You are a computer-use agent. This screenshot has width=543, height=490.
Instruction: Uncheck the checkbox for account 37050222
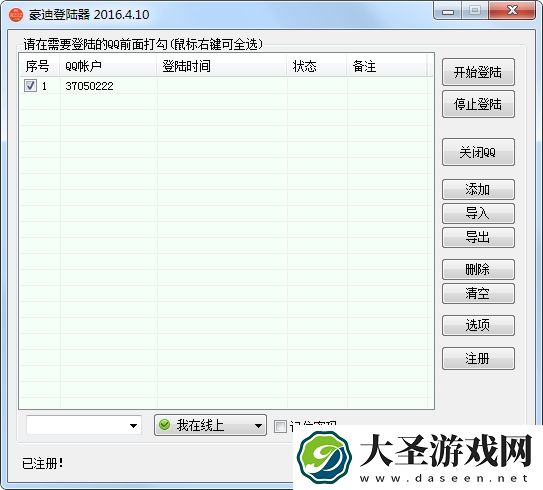(x=30, y=85)
